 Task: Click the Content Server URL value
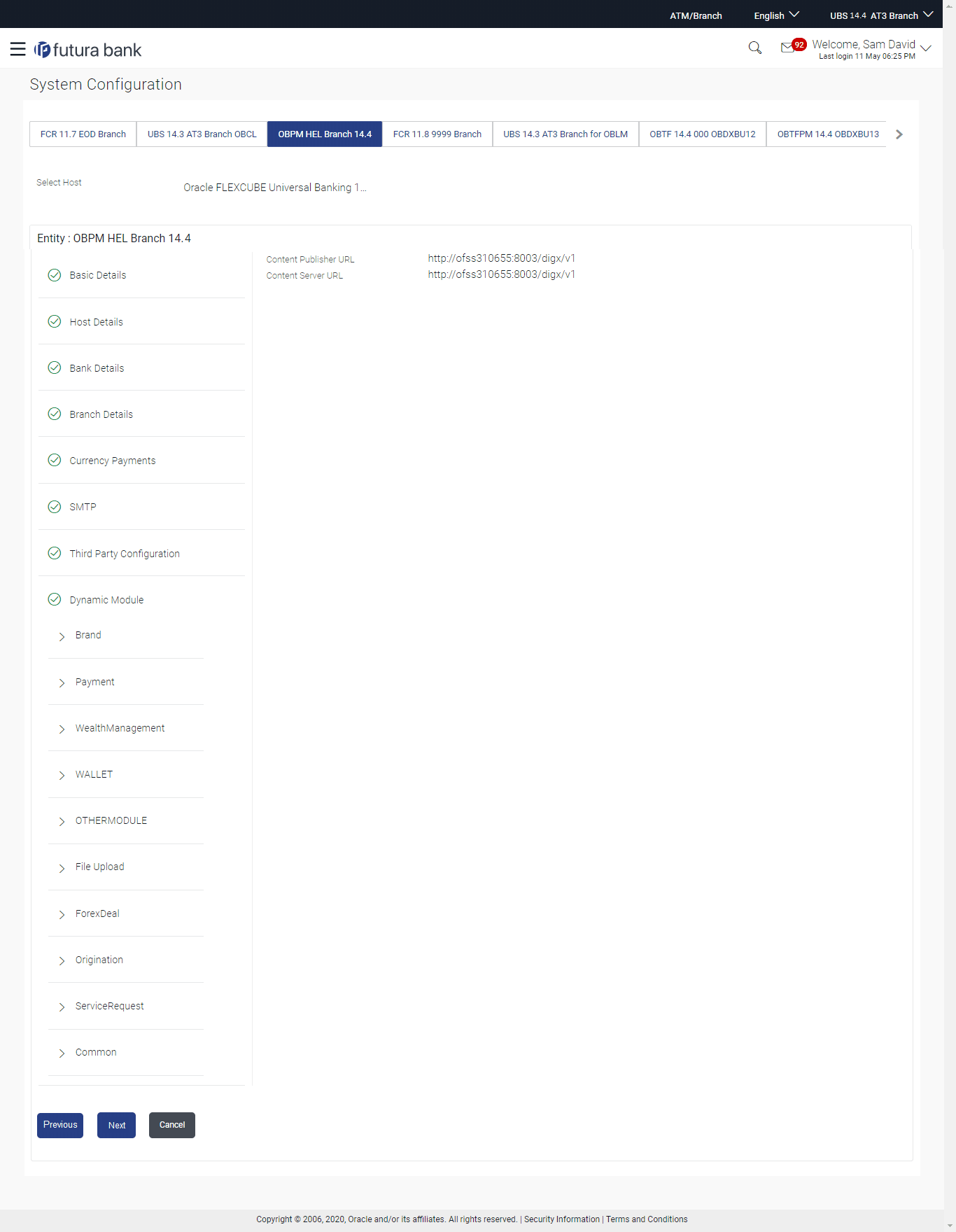[502, 274]
